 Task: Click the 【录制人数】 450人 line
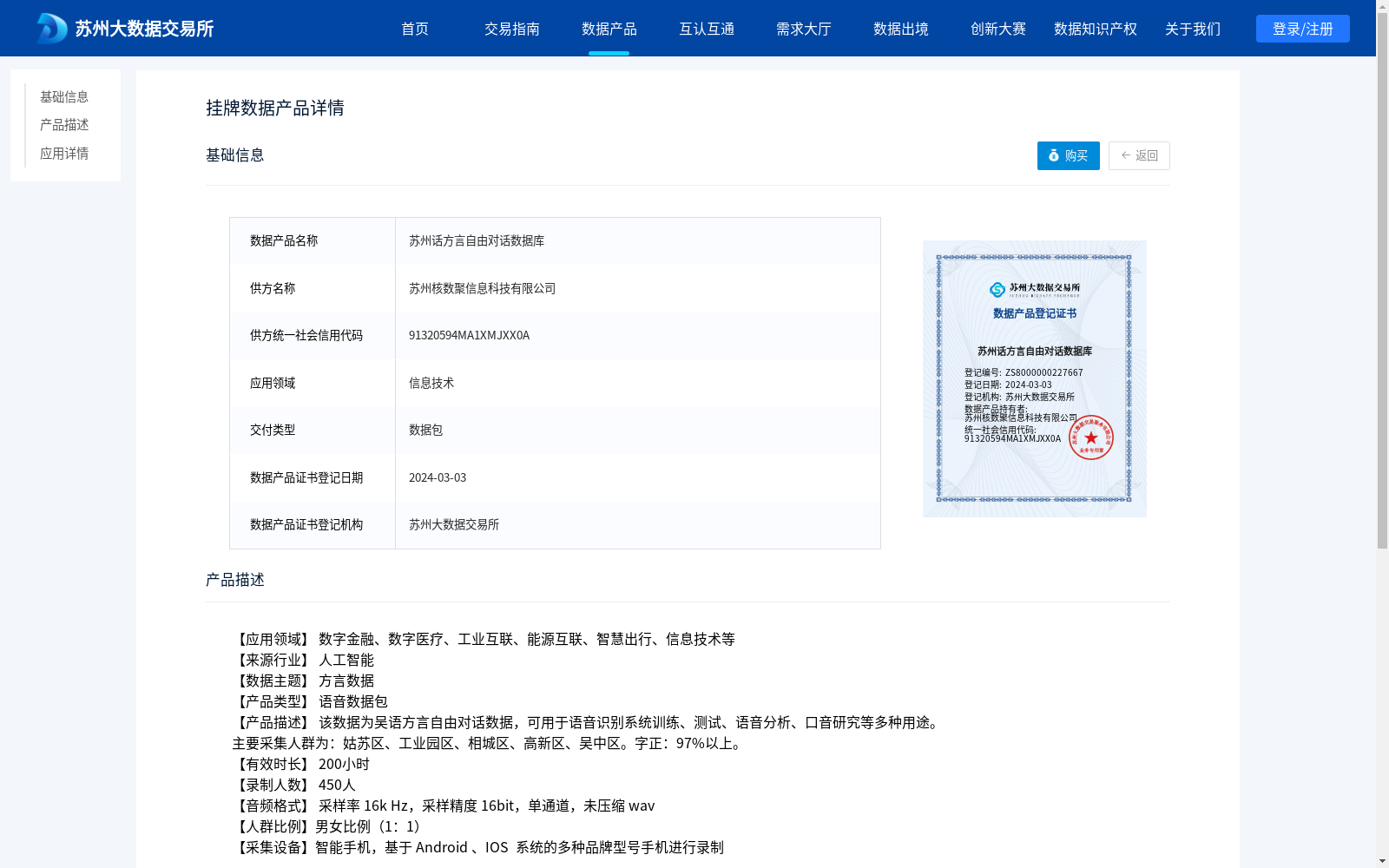point(294,785)
